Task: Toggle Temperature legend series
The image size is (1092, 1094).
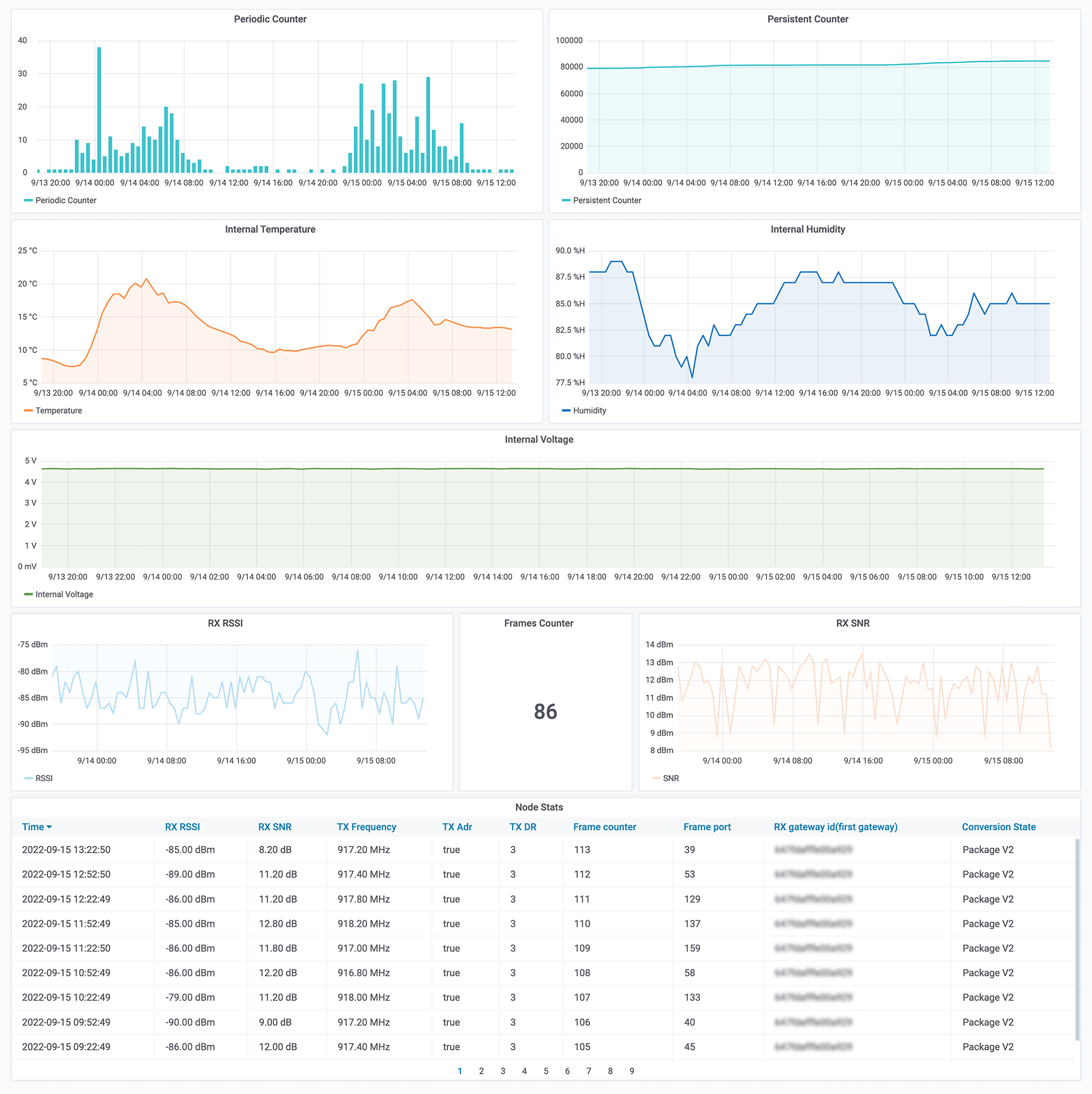Action: point(58,411)
